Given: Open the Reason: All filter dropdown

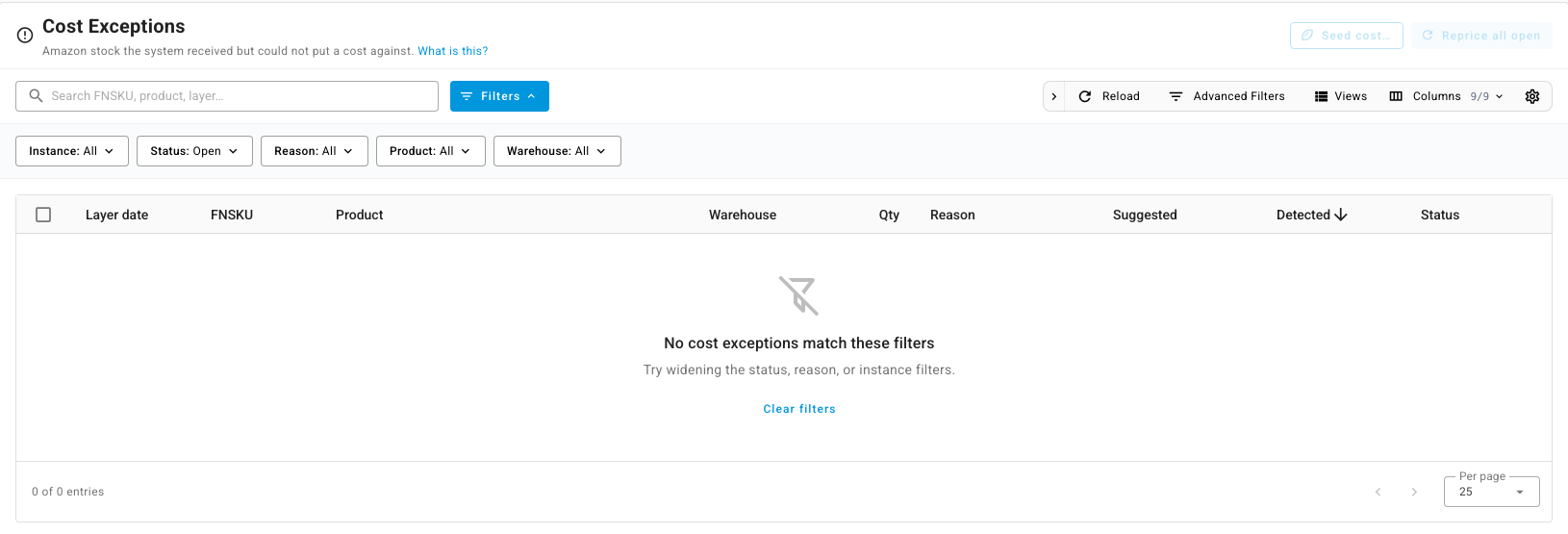Looking at the screenshot, I should pos(315,151).
